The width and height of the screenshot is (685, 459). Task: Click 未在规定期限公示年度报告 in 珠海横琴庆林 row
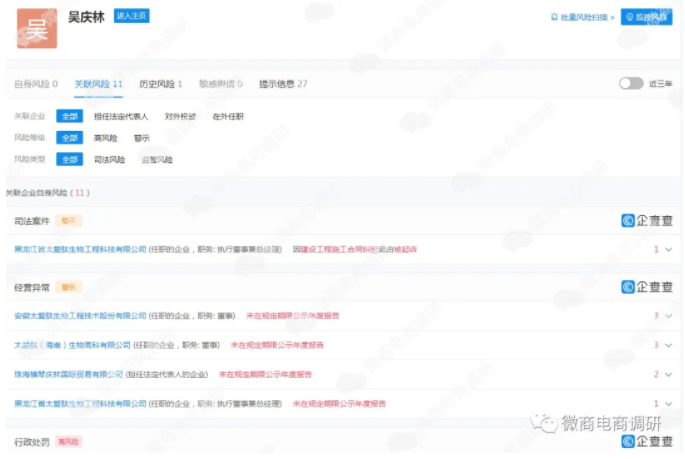tap(265, 374)
